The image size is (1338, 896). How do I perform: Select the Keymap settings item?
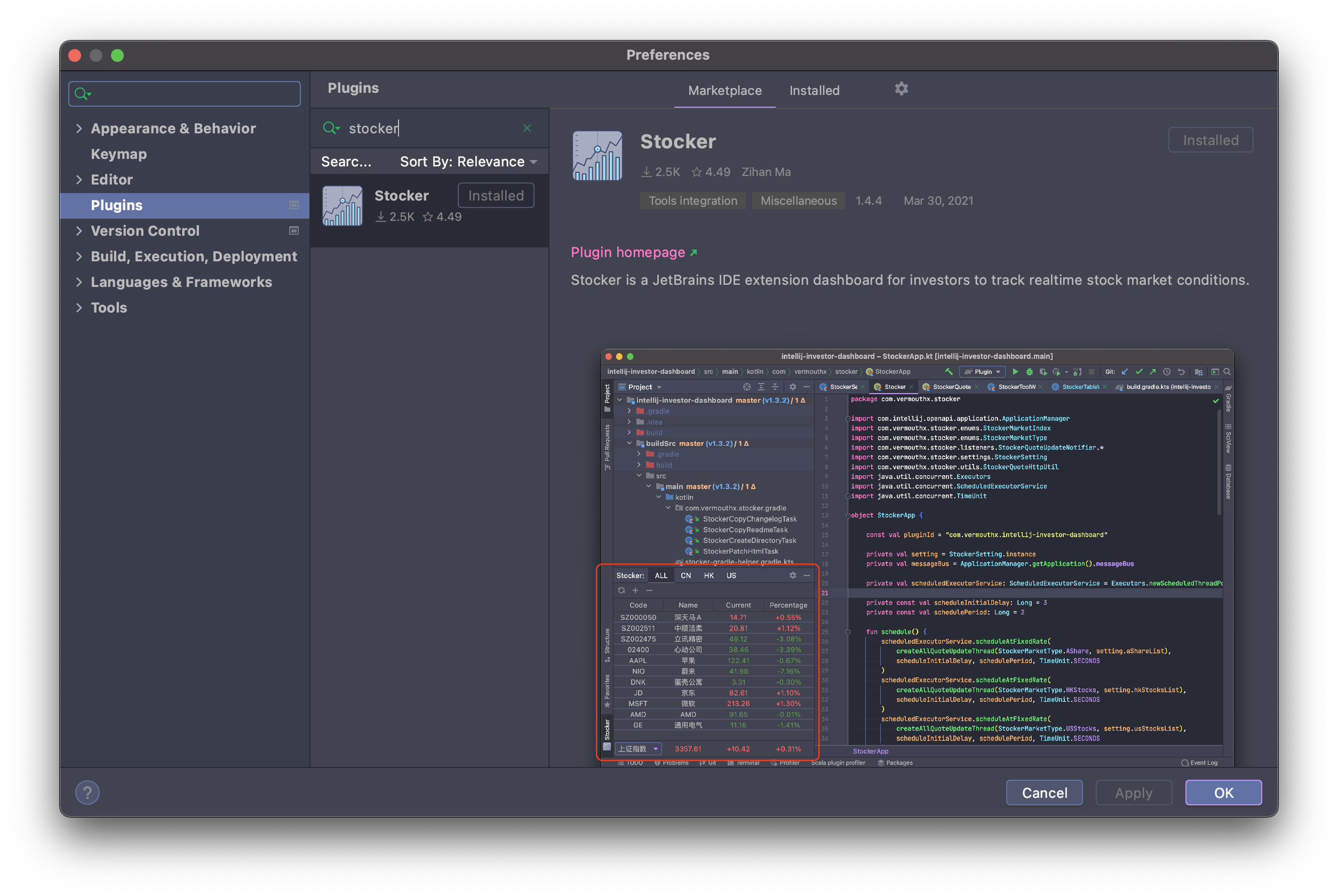119,154
